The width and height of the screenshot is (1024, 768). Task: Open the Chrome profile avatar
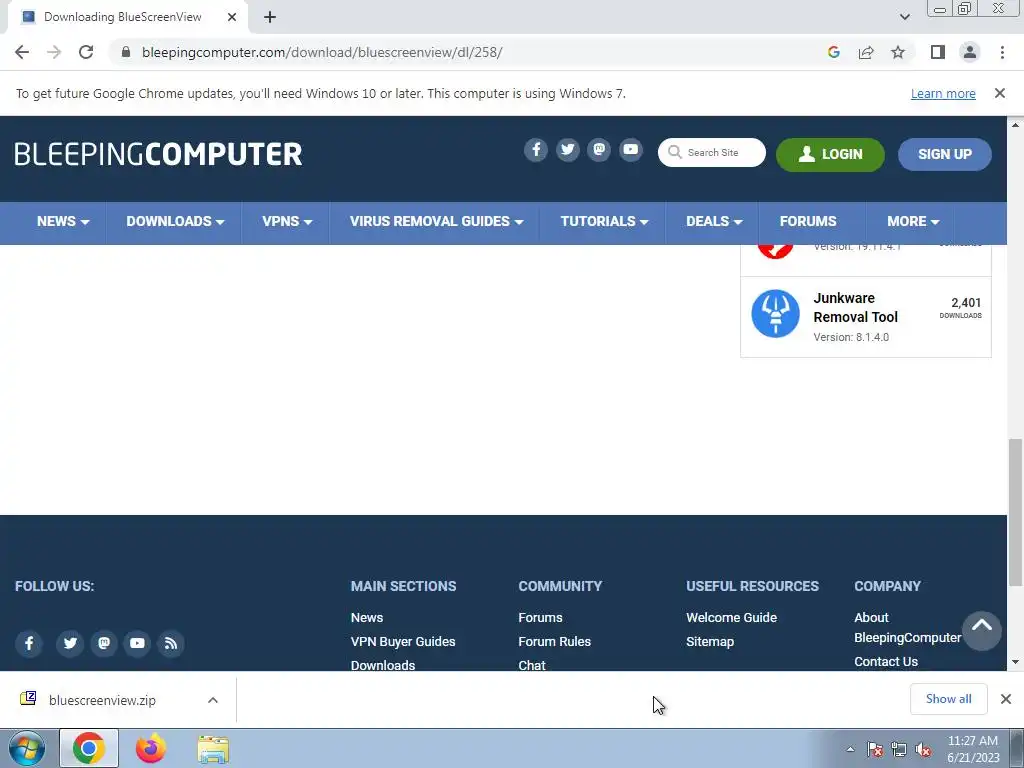[x=970, y=52]
